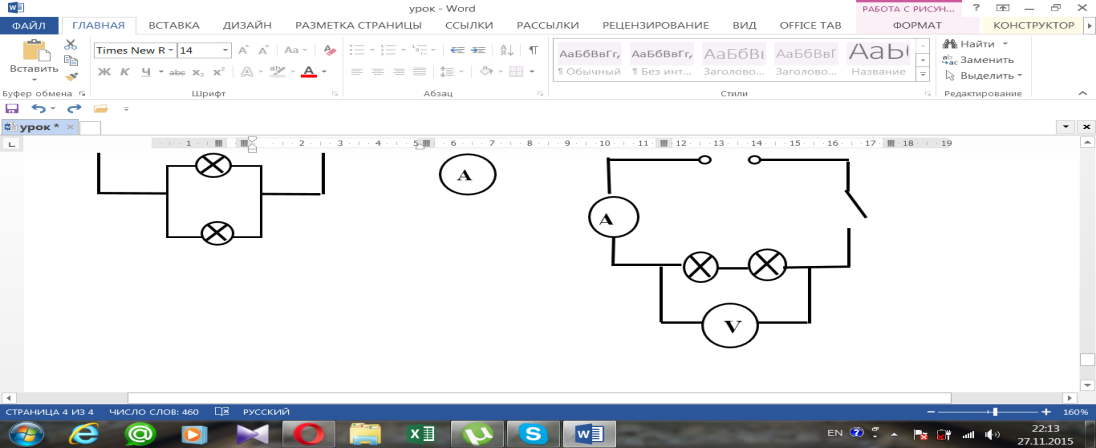Apply the Название style
The image size is (1096, 448).
point(877,60)
